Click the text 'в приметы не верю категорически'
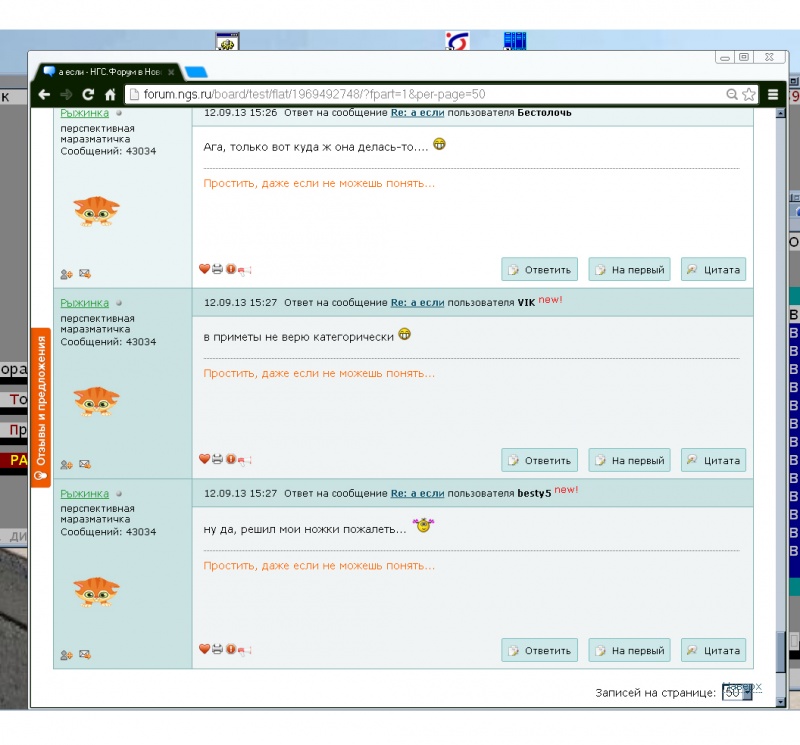The width and height of the screenshot is (800, 745). click(298, 337)
